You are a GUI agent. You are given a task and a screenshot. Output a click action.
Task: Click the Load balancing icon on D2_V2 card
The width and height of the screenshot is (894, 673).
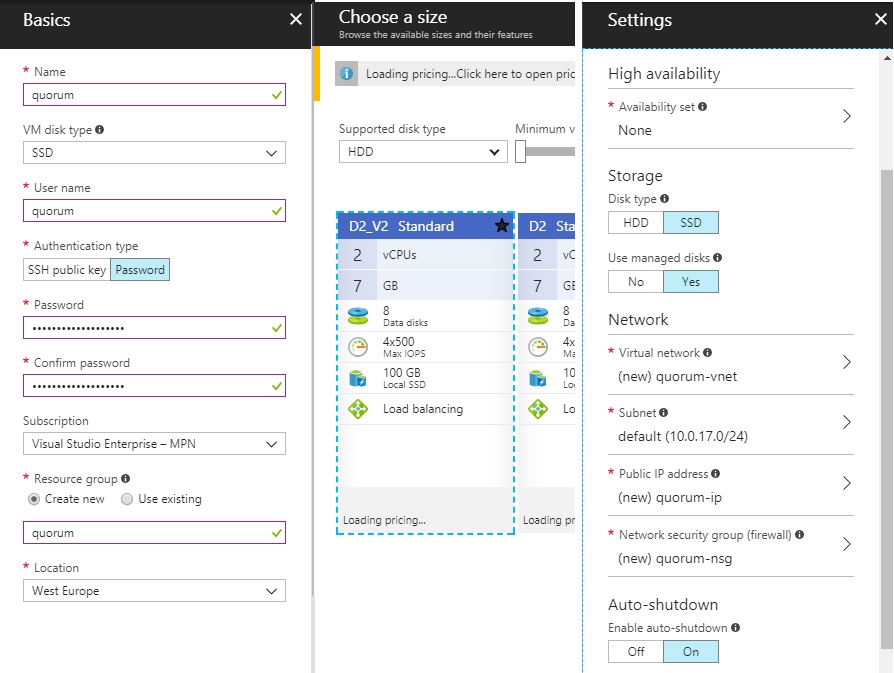point(358,408)
